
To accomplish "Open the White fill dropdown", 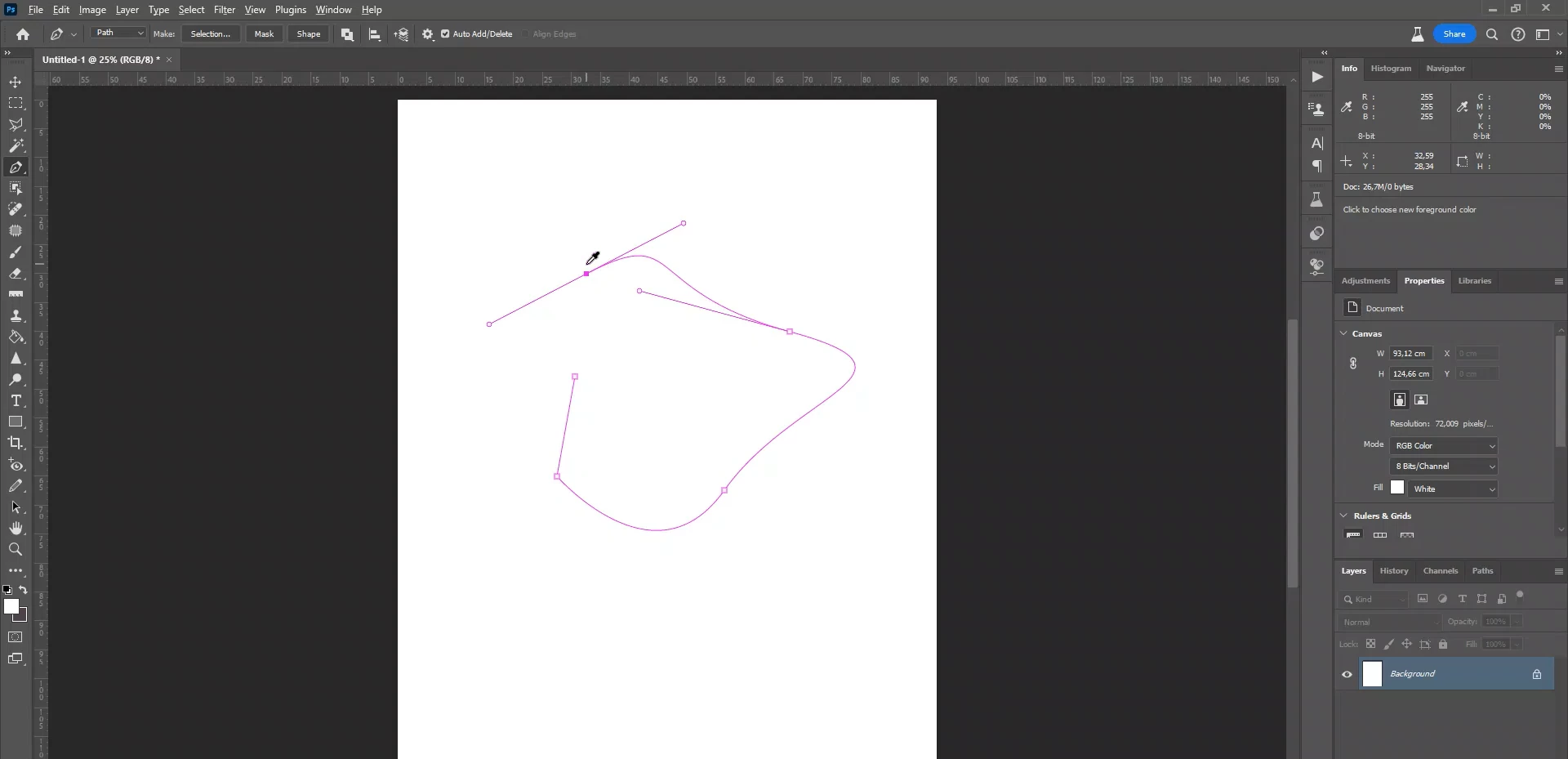I will (1454, 489).
